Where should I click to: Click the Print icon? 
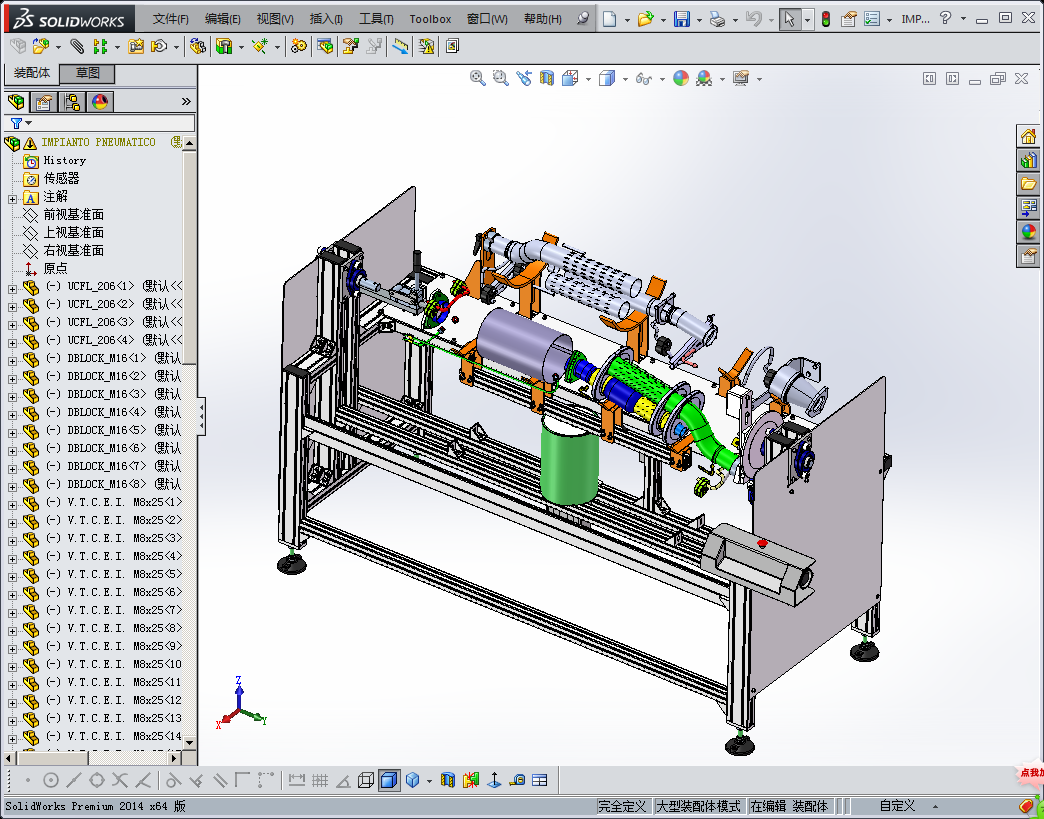tap(717, 19)
